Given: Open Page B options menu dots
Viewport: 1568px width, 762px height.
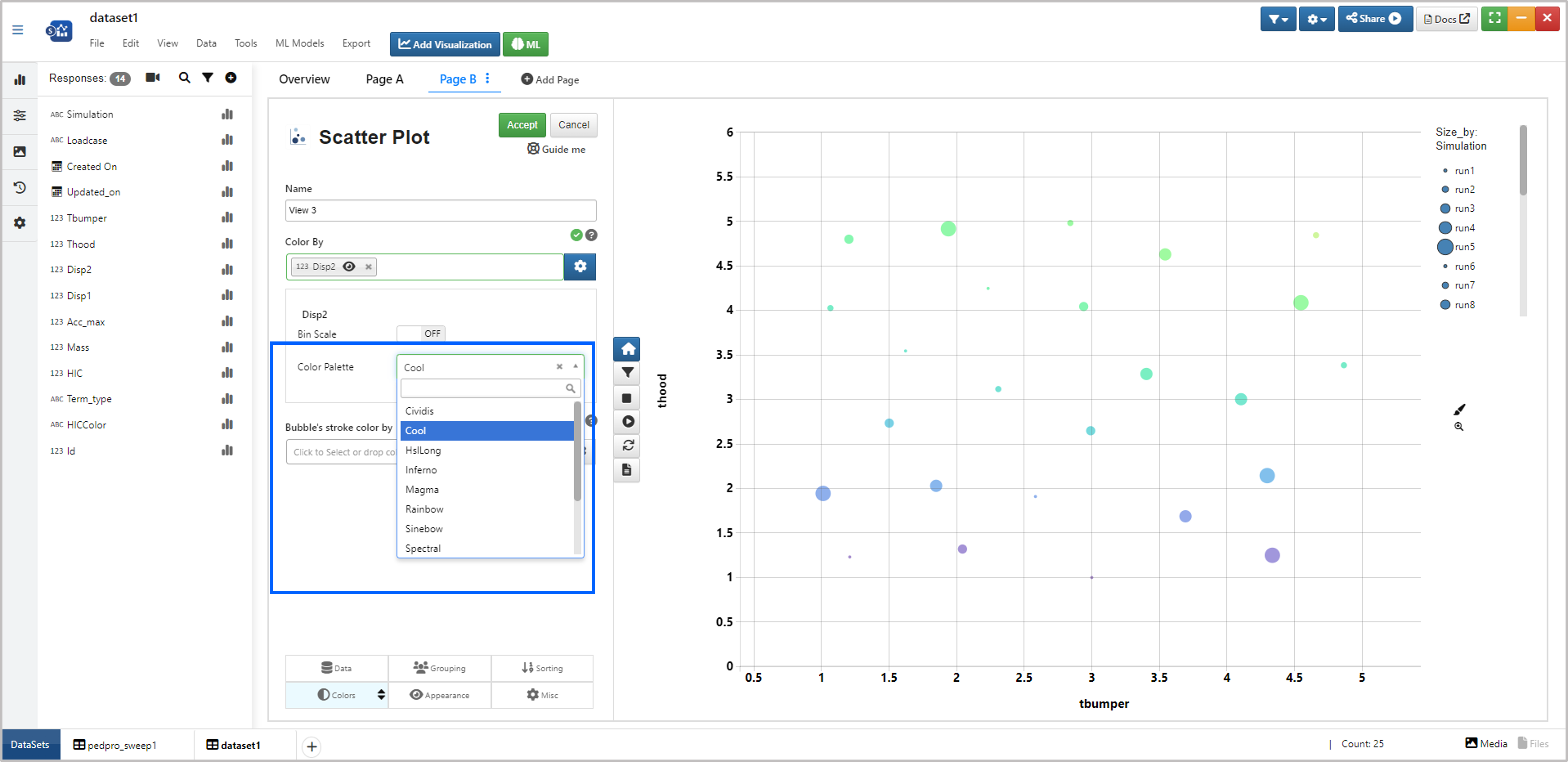Looking at the screenshot, I should [x=488, y=79].
